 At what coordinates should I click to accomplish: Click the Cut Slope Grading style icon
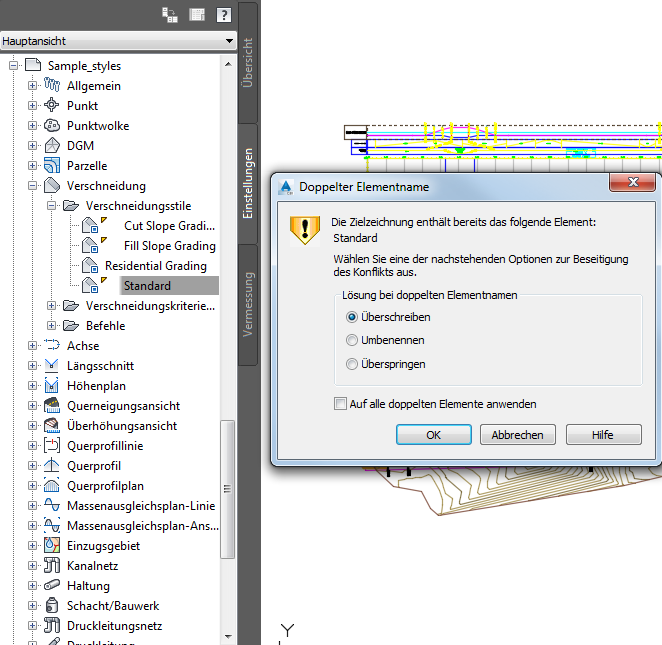90,225
